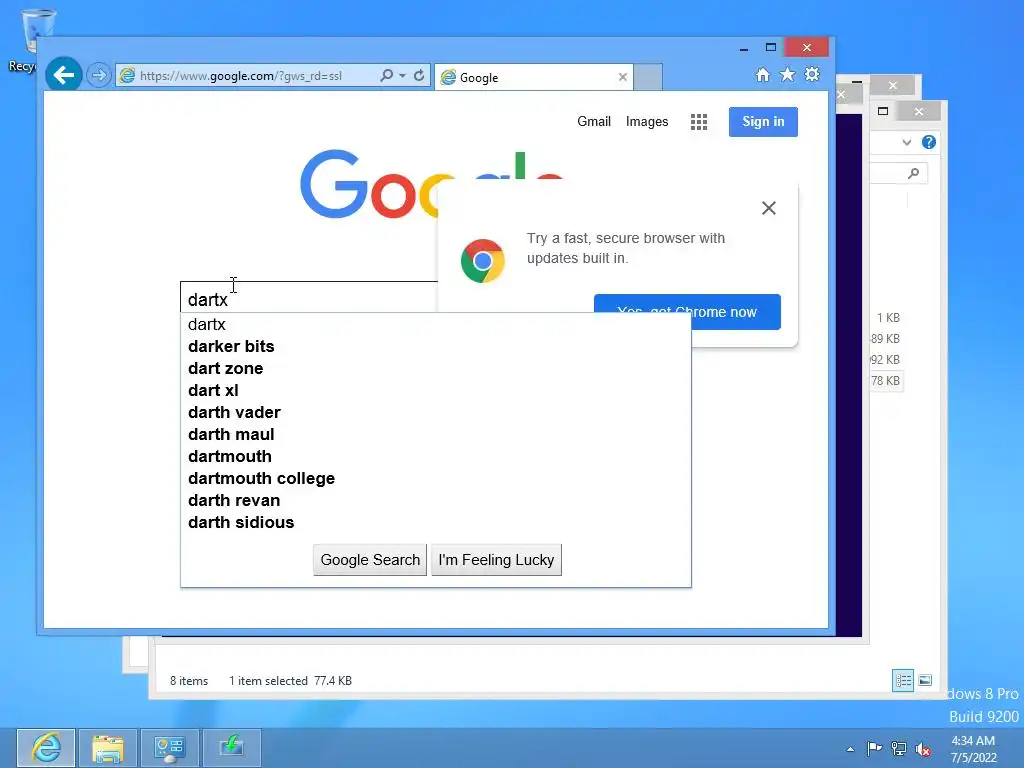Screen dimensions: 1024x768
Task: Choose the 'dartmouth college' suggestion
Action: click(x=436, y=478)
